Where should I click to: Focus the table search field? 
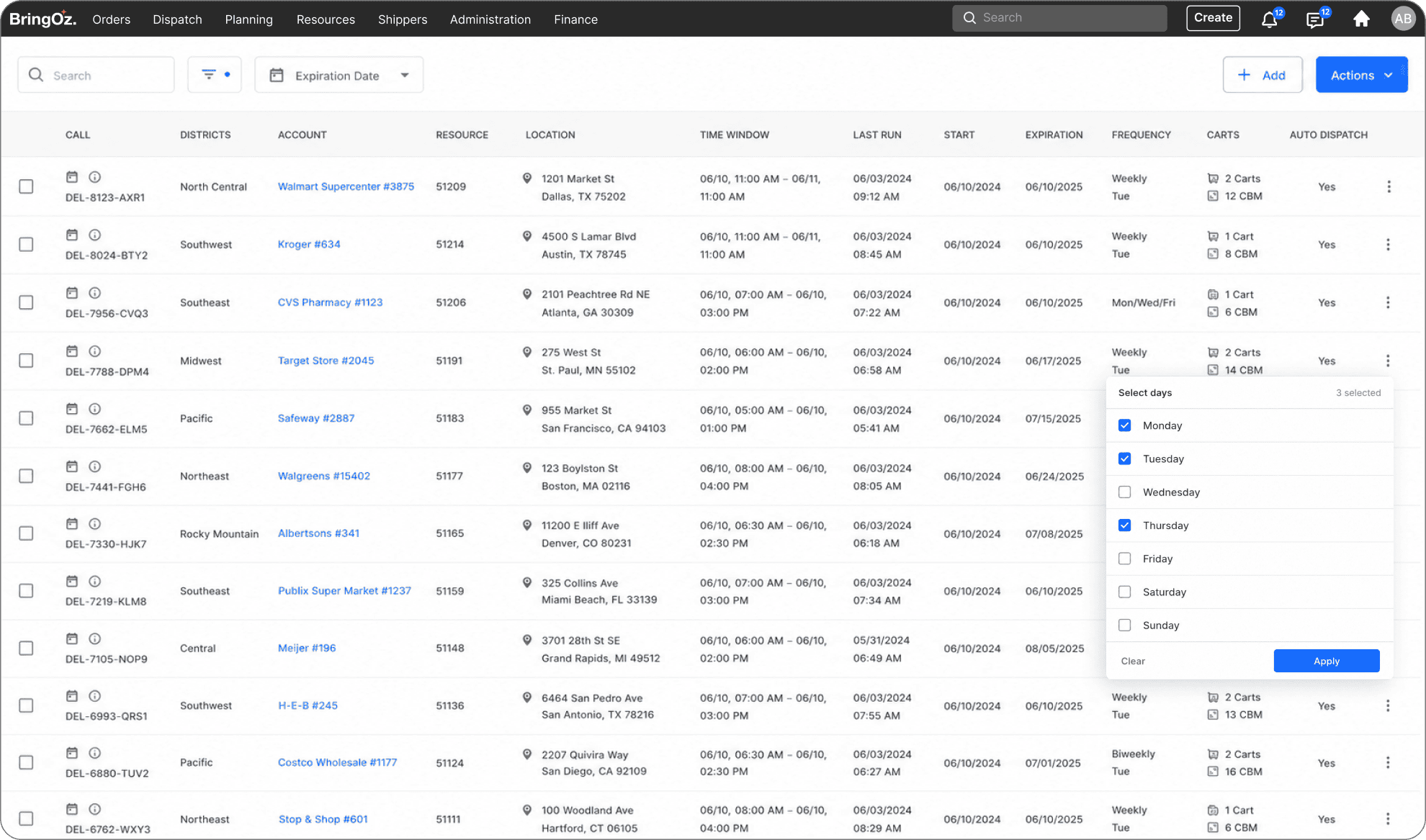(96, 75)
